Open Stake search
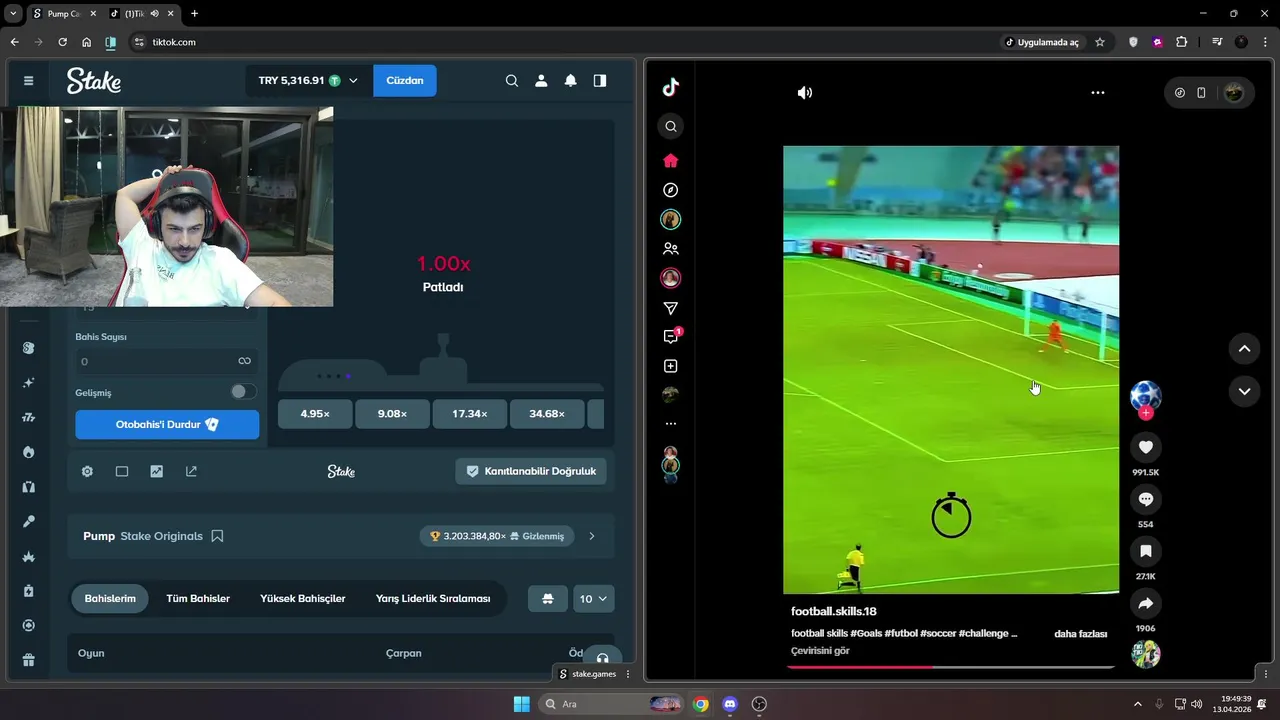 [512, 80]
